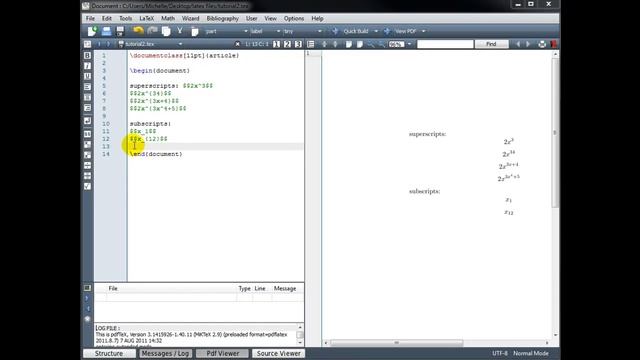640x360 pixels.
Task: Click the Find button in PDF viewer
Action: point(491,44)
